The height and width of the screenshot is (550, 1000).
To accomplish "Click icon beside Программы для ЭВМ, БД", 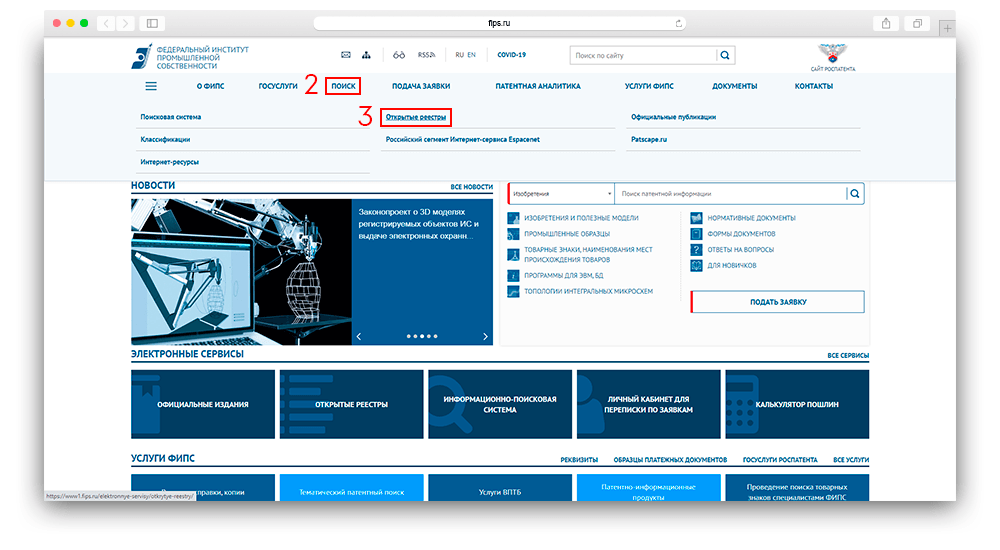I will tap(513, 276).
